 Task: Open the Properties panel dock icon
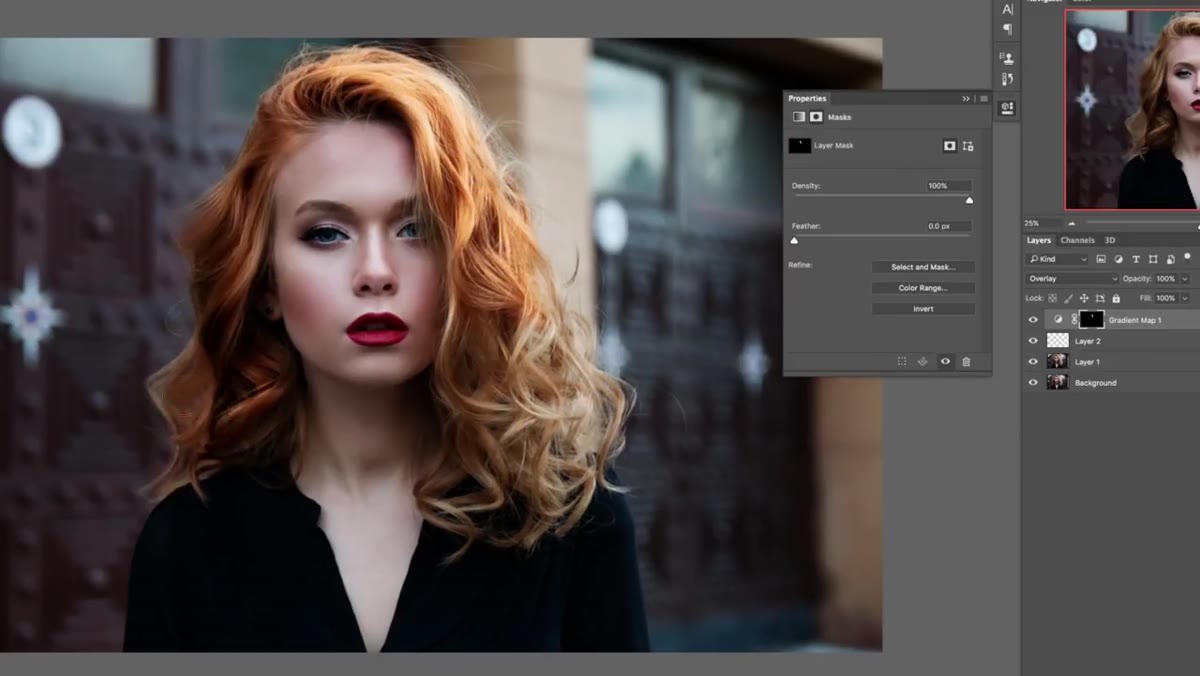(x=1007, y=107)
